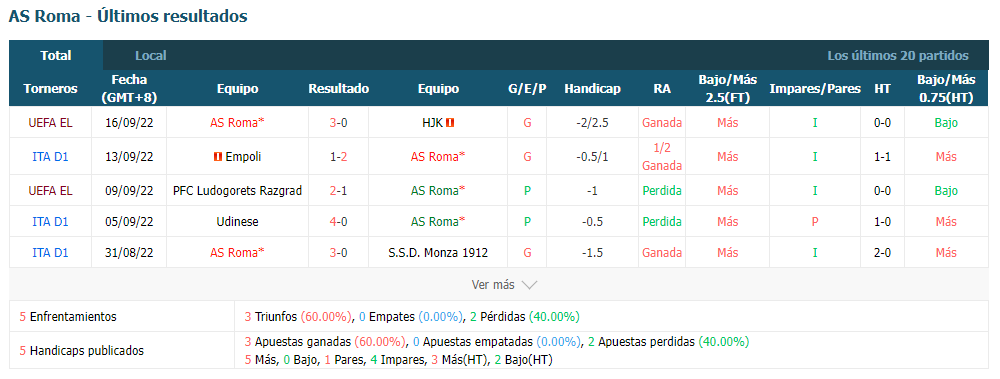
Task: Open Los últimos 20 partidos selector
Action: tap(898, 56)
